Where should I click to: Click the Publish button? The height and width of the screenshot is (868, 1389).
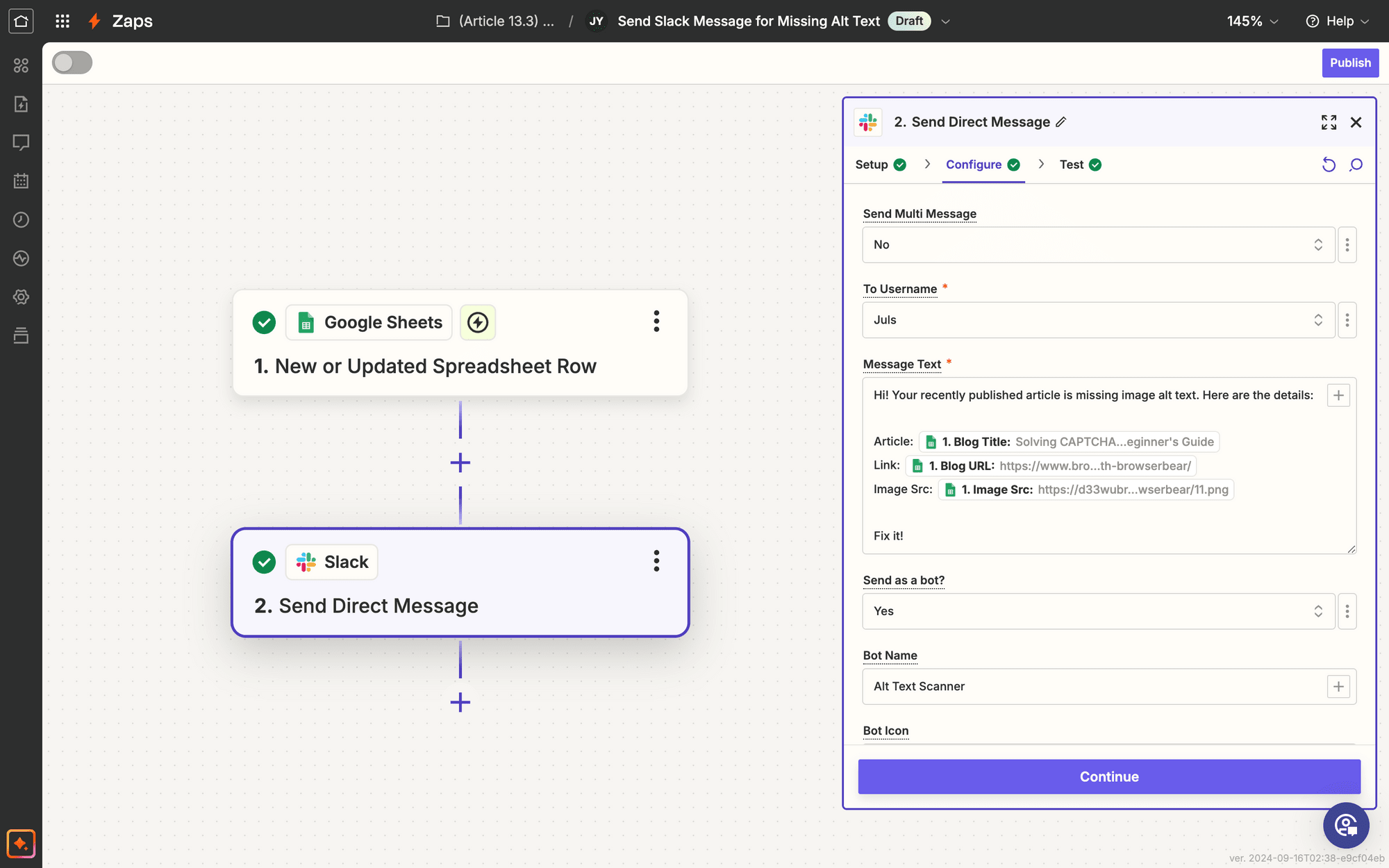(x=1350, y=62)
